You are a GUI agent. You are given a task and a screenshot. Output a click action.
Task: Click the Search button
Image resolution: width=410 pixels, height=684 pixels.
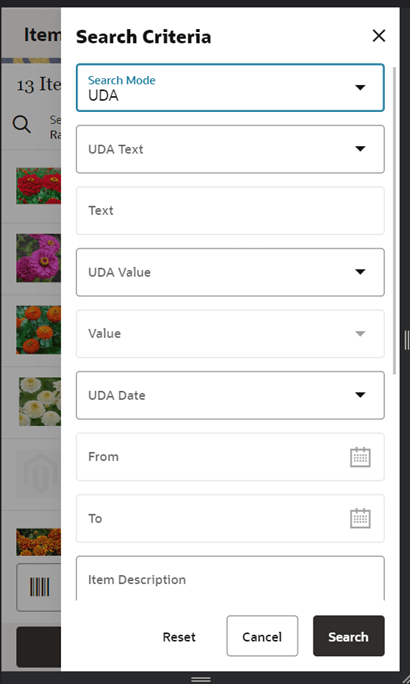point(348,636)
